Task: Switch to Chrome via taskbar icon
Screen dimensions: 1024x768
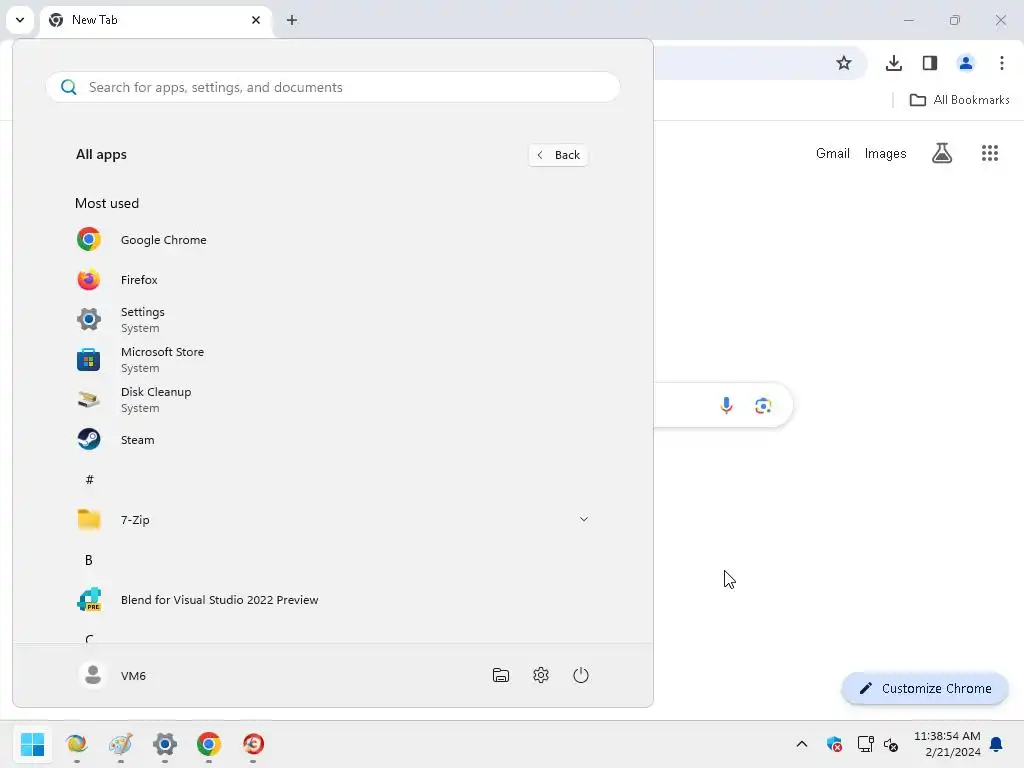Action: (209, 744)
